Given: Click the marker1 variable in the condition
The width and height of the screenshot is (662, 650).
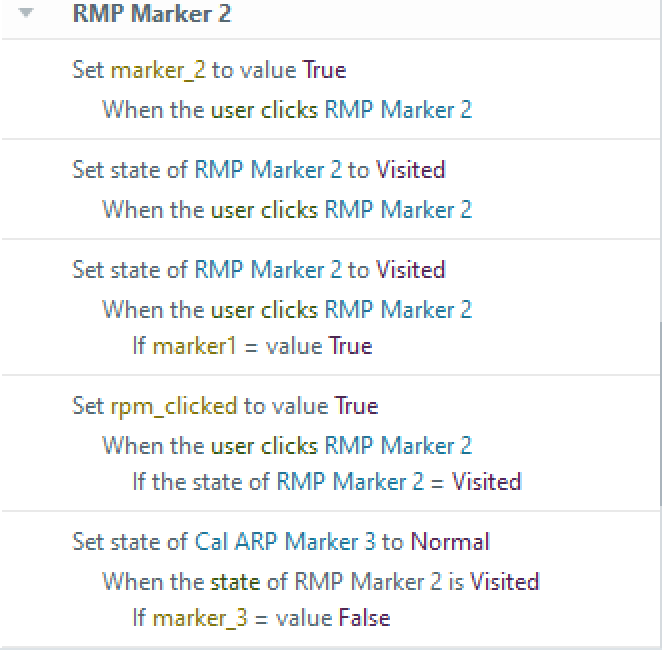Looking at the screenshot, I should [x=190, y=346].
